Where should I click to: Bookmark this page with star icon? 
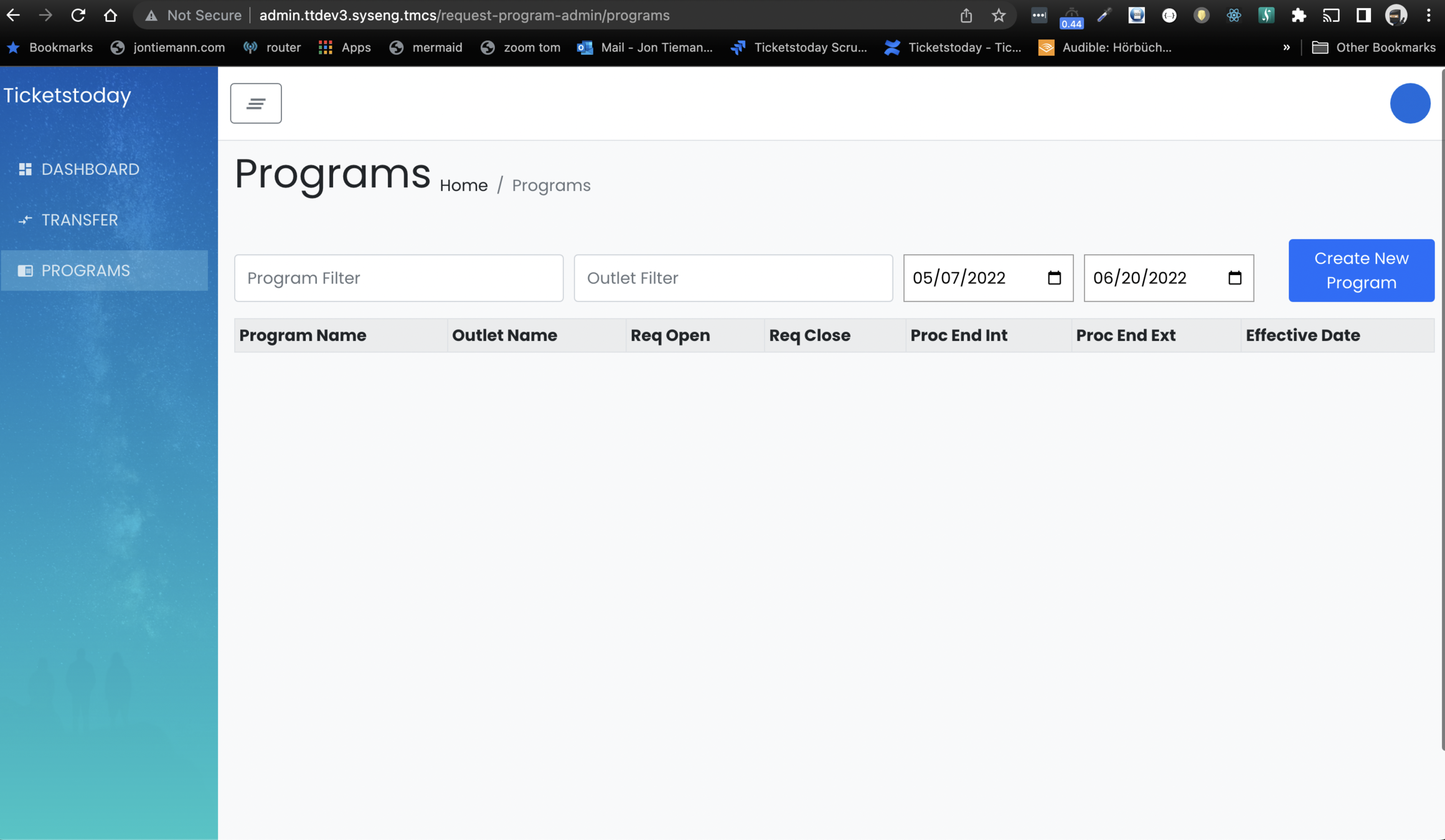[x=998, y=15]
